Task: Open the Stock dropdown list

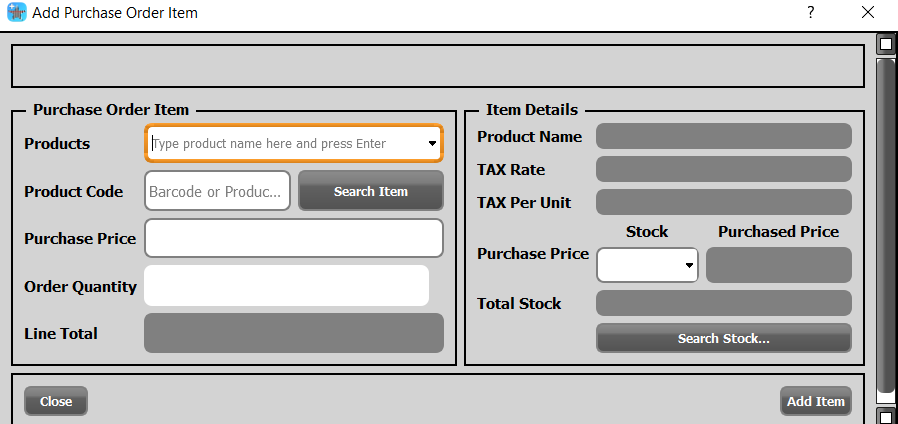Action: point(689,266)
